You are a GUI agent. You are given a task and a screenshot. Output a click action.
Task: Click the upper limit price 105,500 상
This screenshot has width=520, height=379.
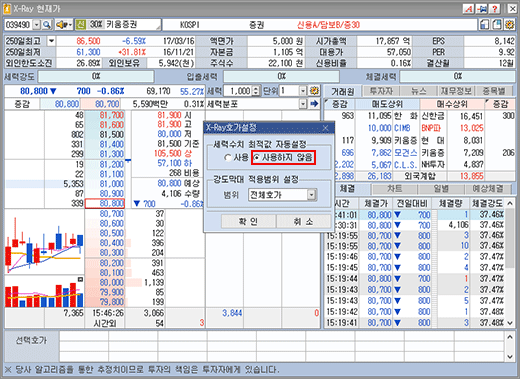[x=173, y=153]
